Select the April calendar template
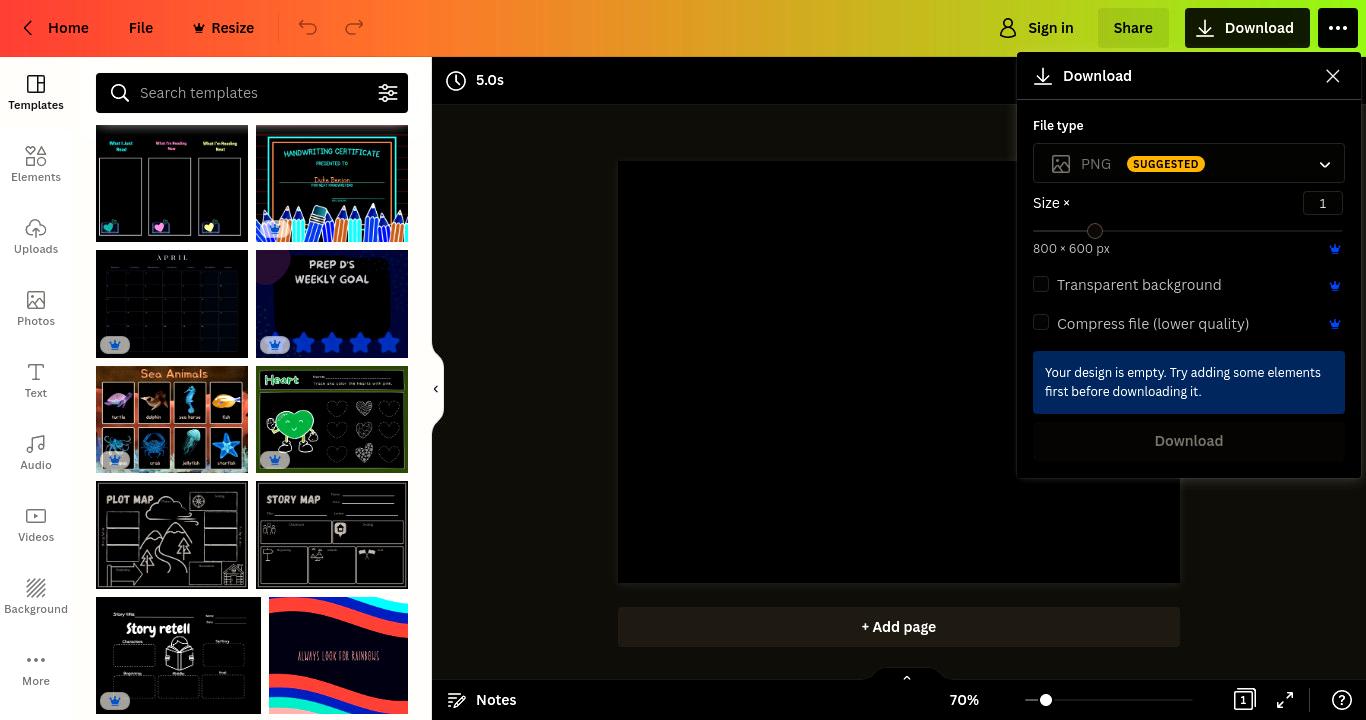The image size is (1366, 720). tap(172, 304)
